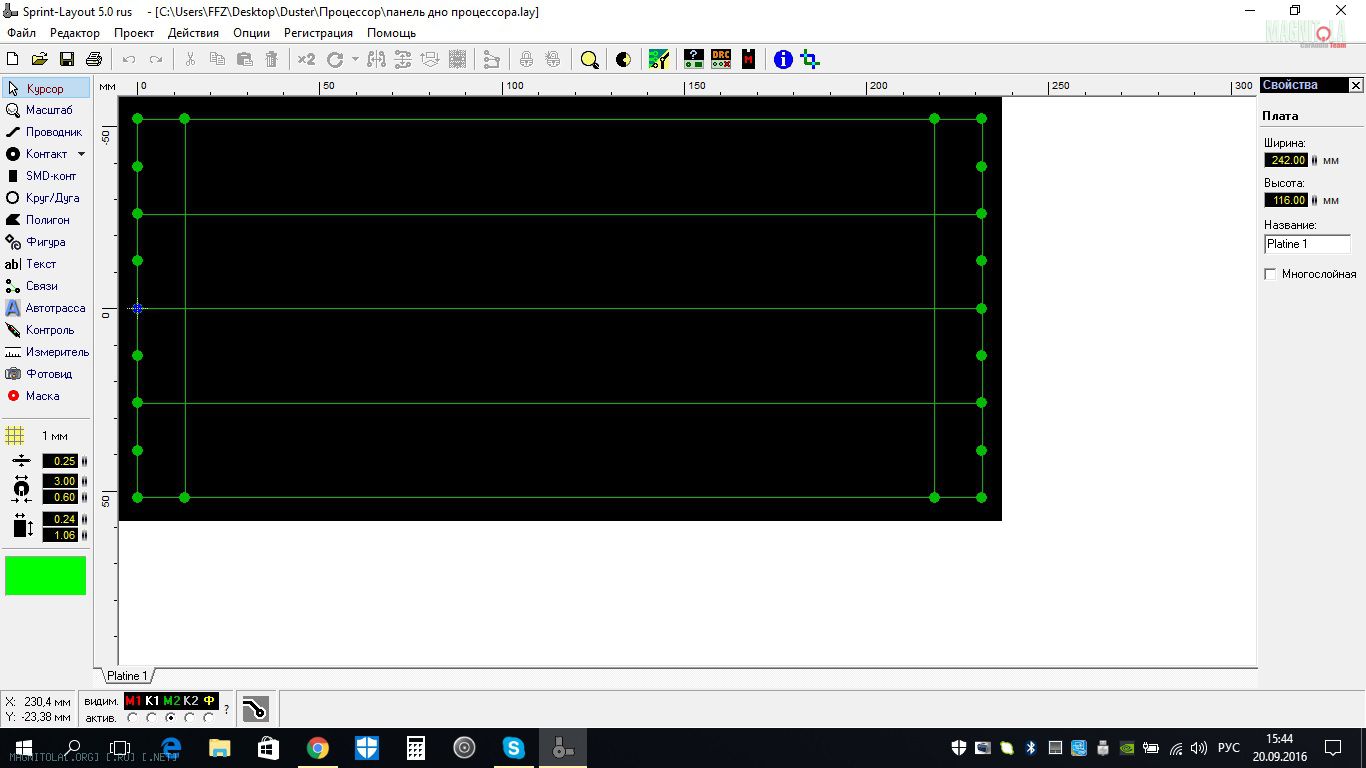
Task: Set the M1 layer active radio button
Action: 133,718
